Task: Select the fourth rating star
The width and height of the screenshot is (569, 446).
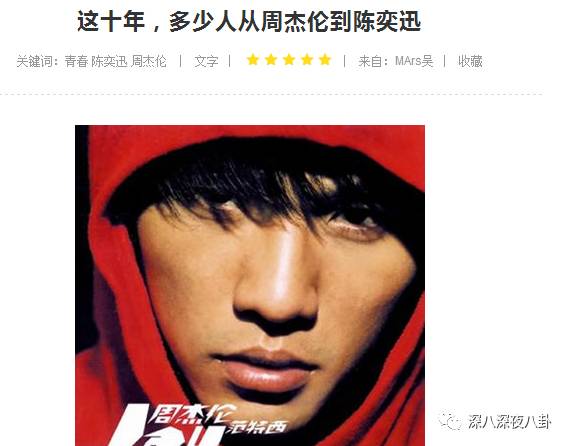Action: [307, 60]
